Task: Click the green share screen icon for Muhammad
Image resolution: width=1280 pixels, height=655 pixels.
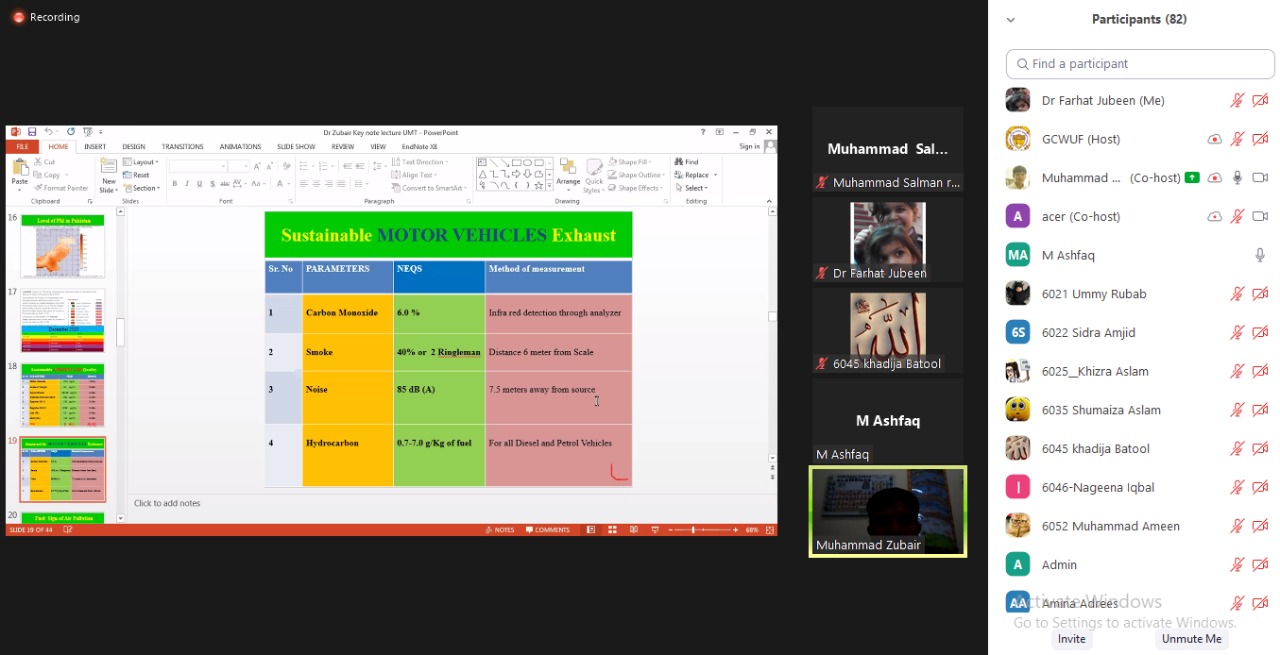Action: 1192,178
